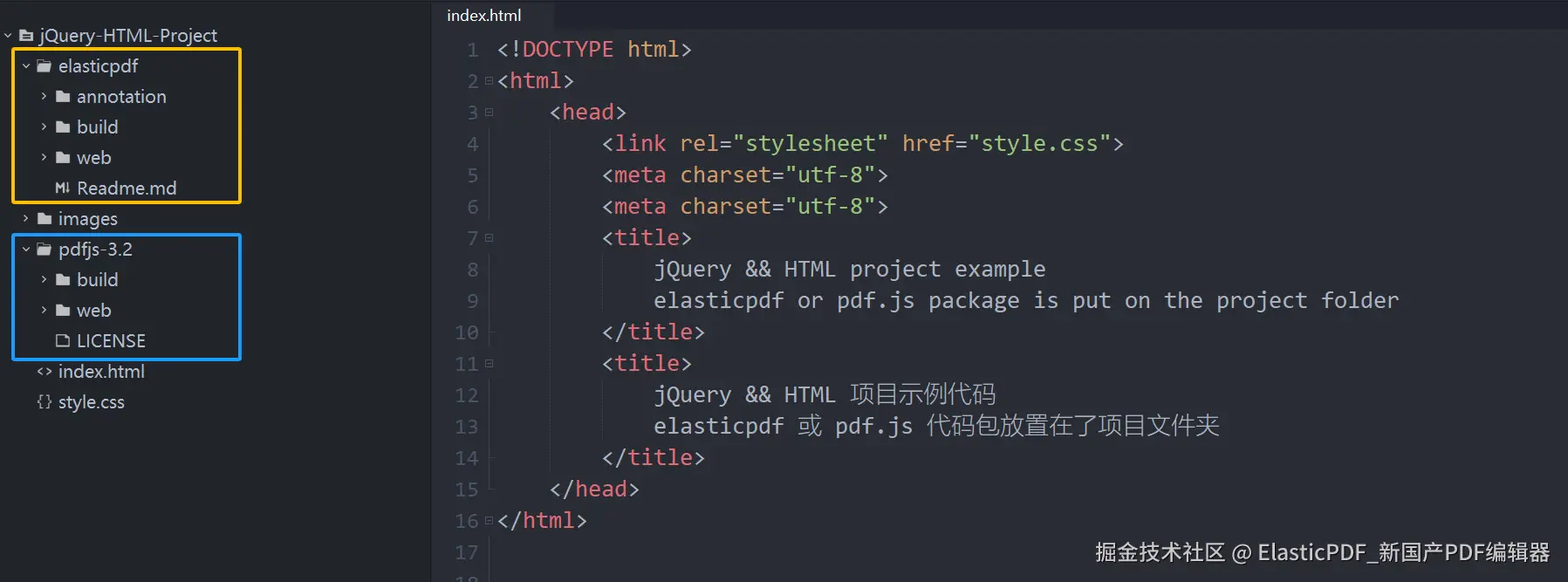The width and height of the screenshot is (1568, 582).
Task: Click the closing </title> tag on line 14
Action: 653,458
